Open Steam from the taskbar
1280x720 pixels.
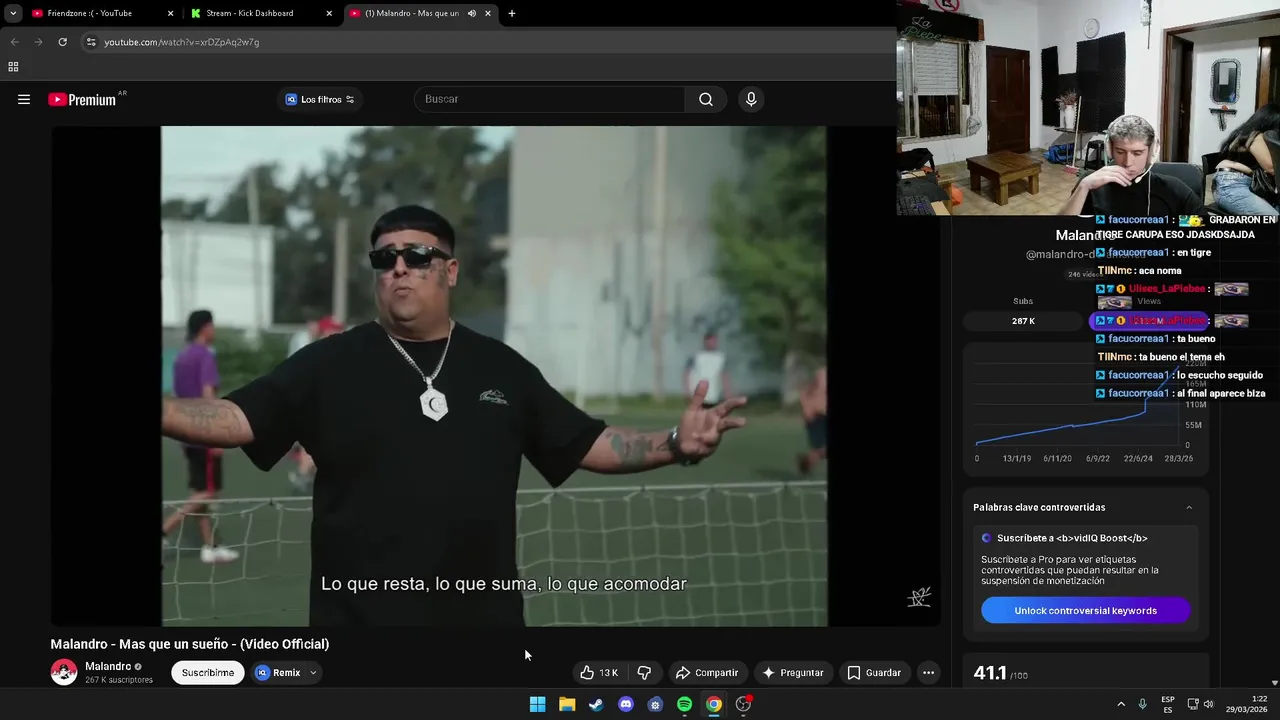[x=596, y=704]
